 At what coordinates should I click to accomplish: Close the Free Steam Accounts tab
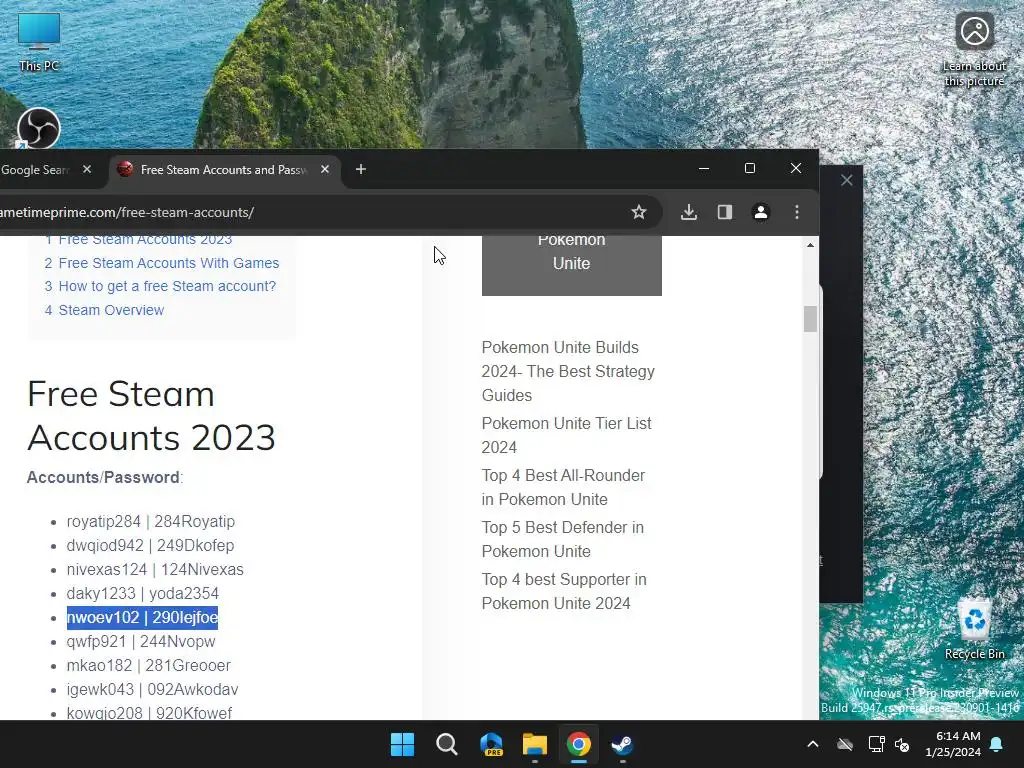(x=325, y=169)
